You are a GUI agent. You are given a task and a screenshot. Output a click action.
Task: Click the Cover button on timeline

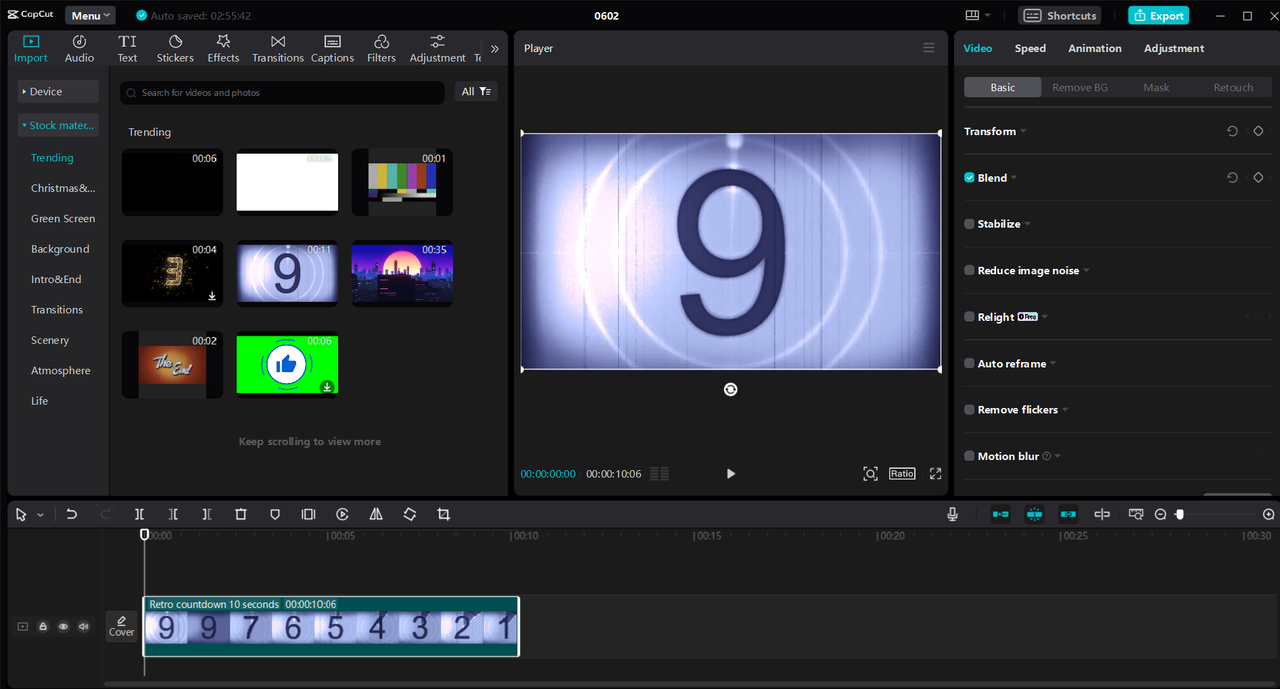pyautogui.click(x=121, y=626)
